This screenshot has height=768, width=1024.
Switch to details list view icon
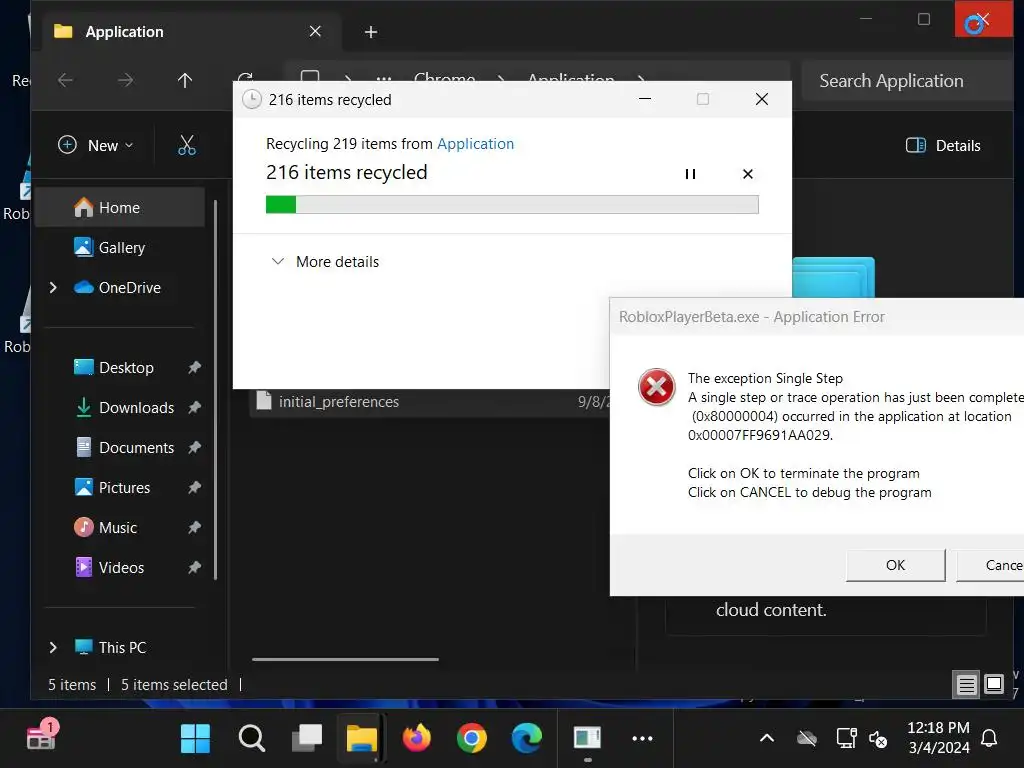click(966, 684)
